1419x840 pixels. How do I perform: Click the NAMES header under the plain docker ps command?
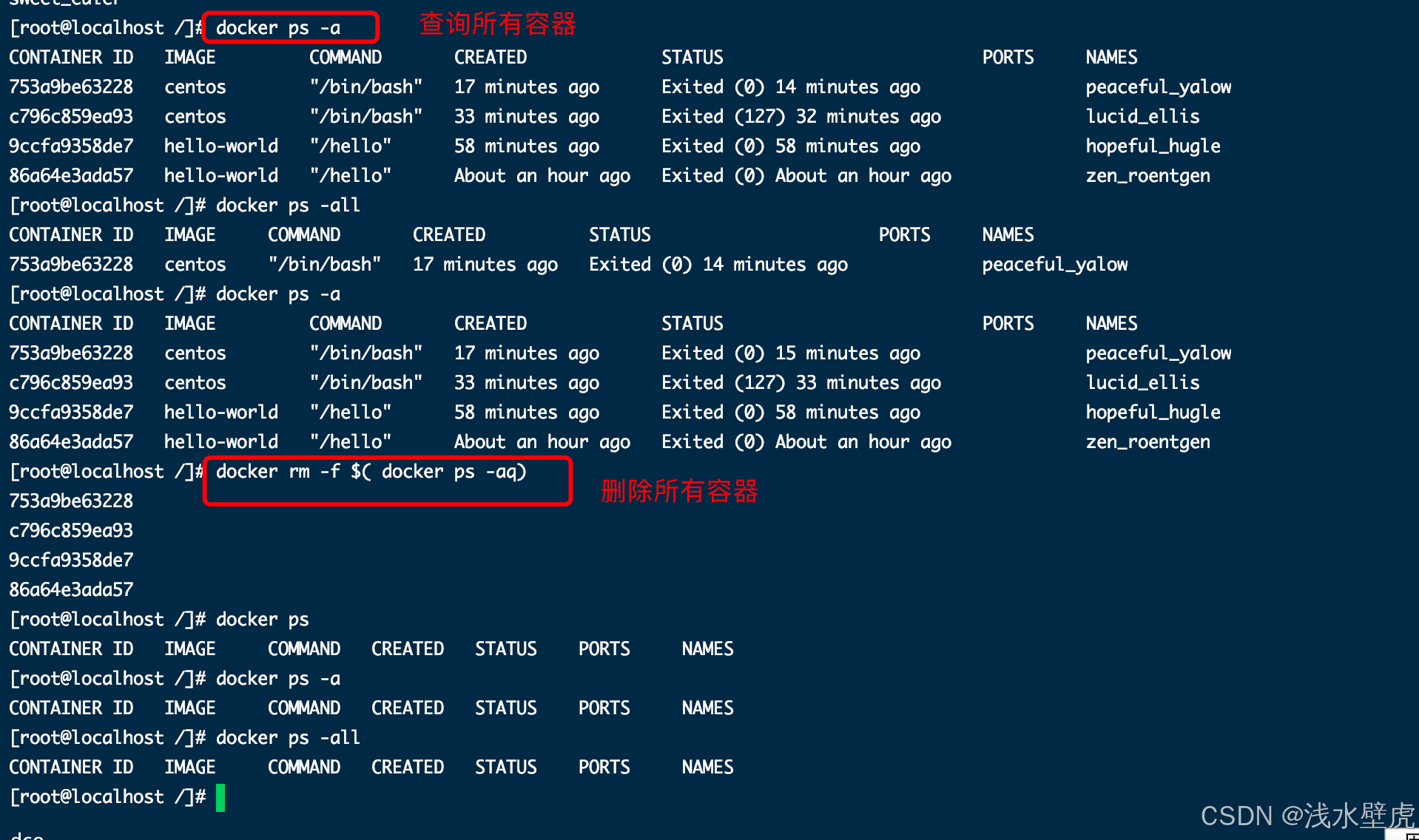[x=707, y=649]
